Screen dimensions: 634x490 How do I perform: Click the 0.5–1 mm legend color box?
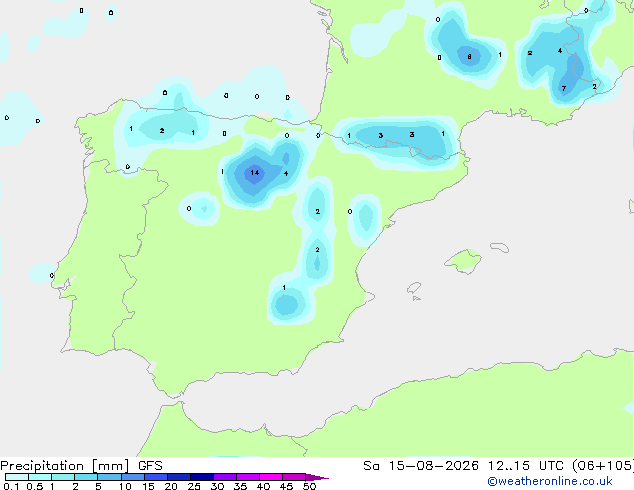click(x=40, y=477)
